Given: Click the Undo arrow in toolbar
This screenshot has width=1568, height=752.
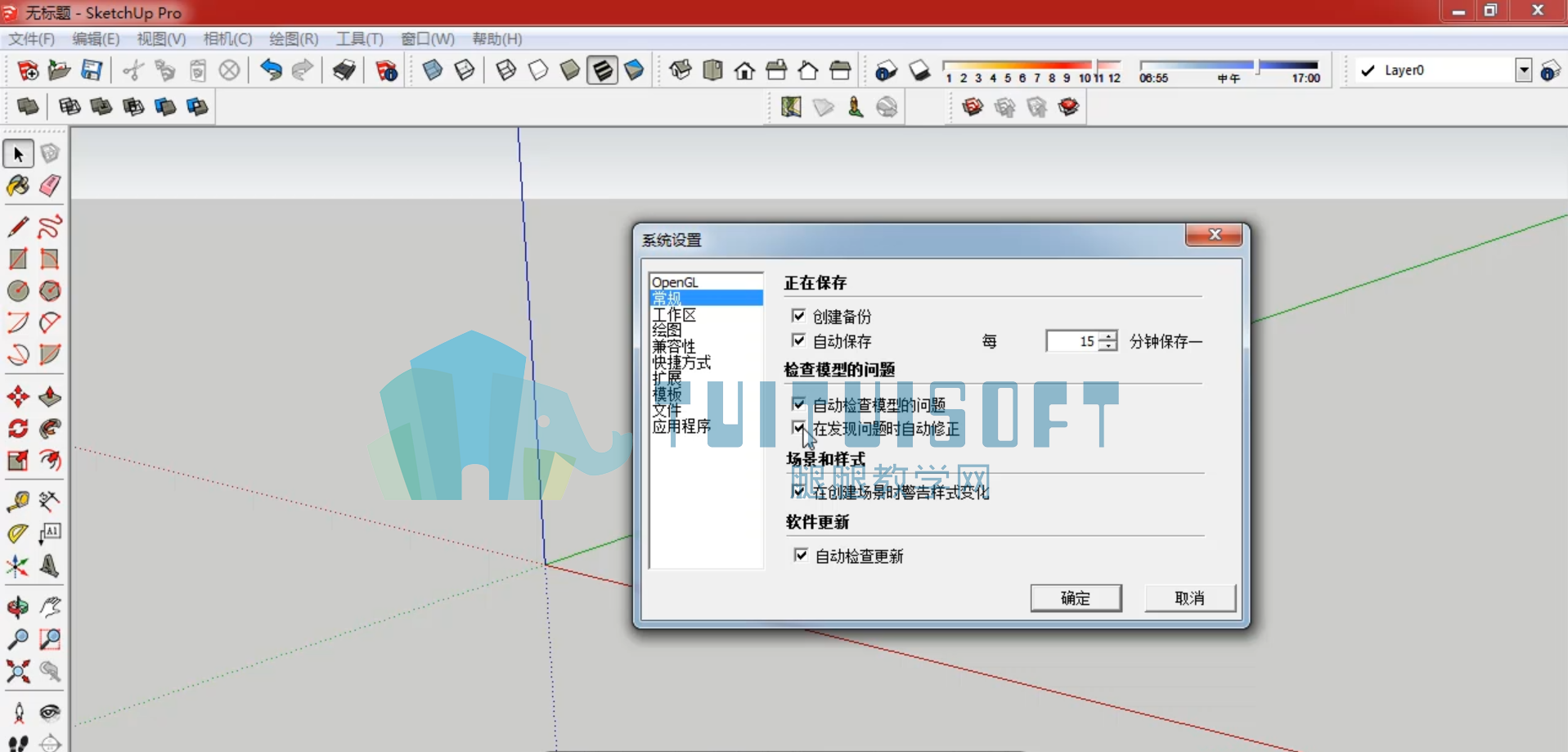Looking at the screenshot, I should coord(271,70).
